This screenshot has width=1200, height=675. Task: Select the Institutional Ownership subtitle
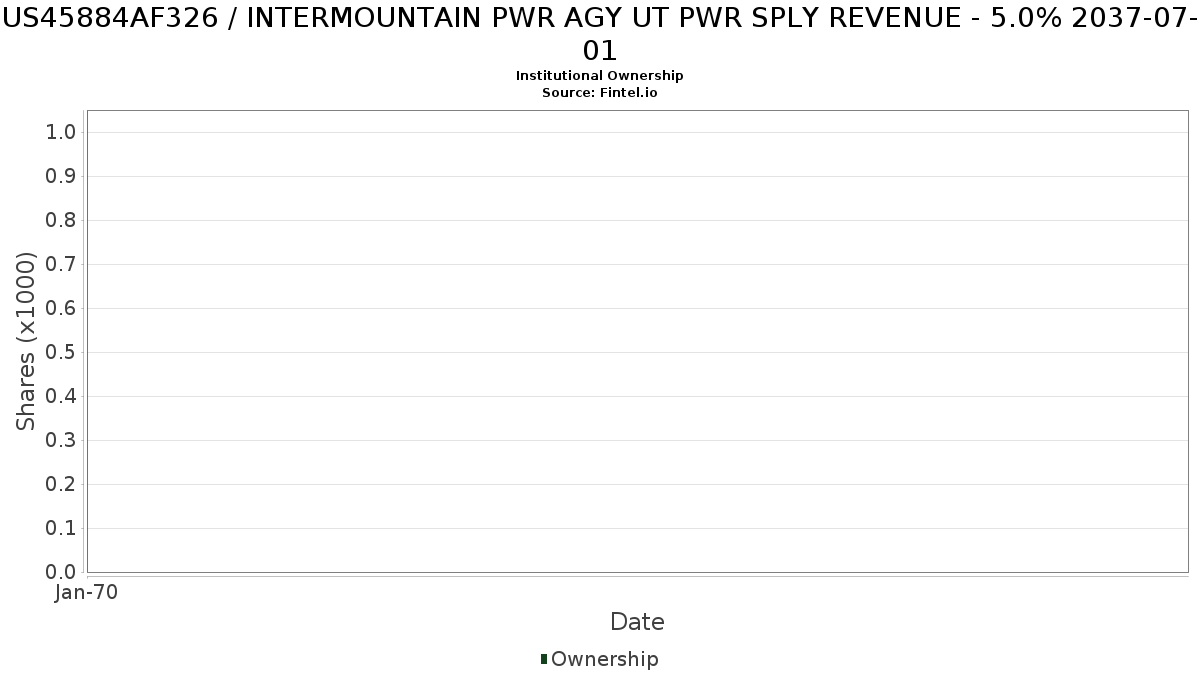tap(600, 76)
